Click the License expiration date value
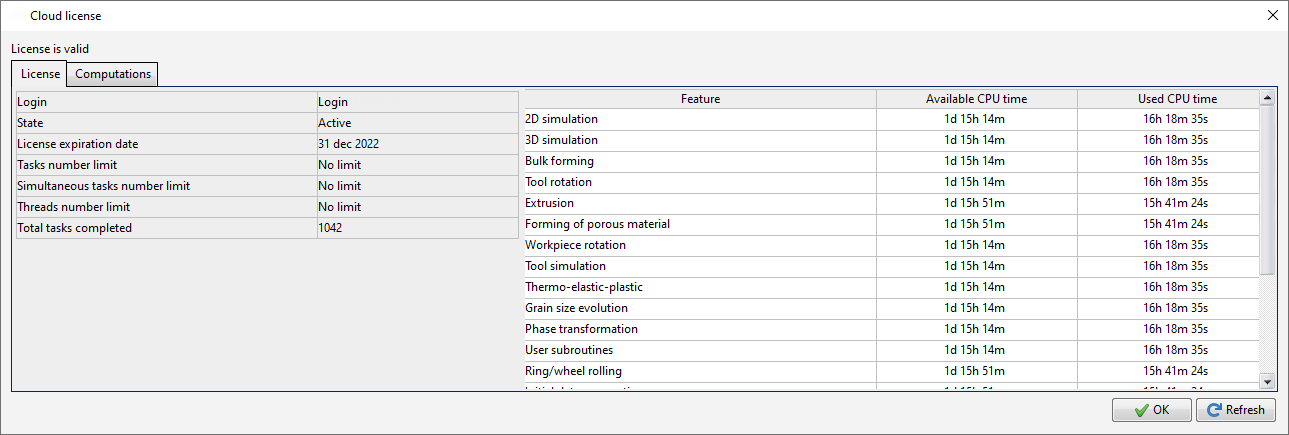The height and width of the screenshot is (435, 1289). (x=348, y=144)
